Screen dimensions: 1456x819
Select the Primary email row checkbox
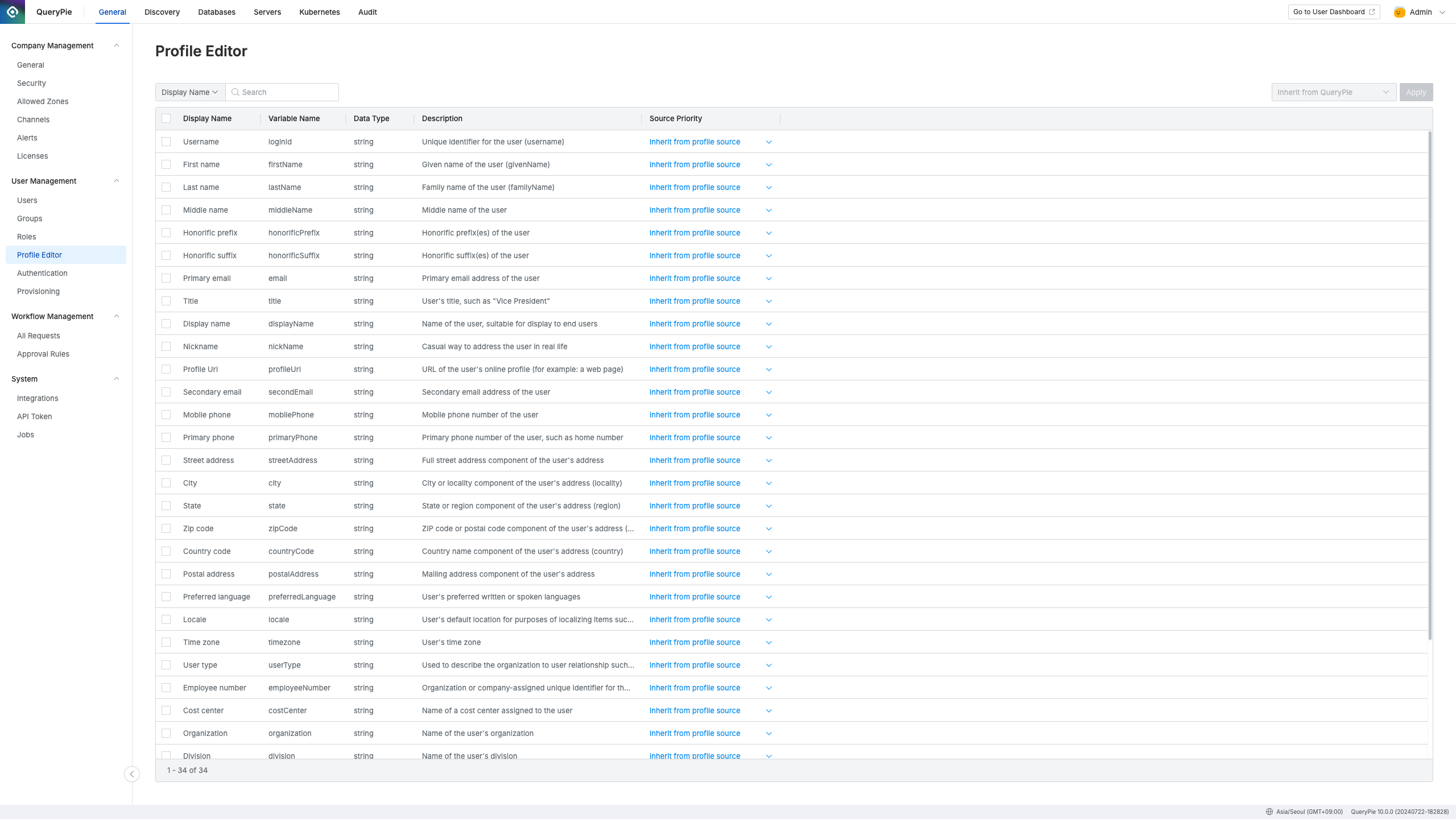[166, 278]
